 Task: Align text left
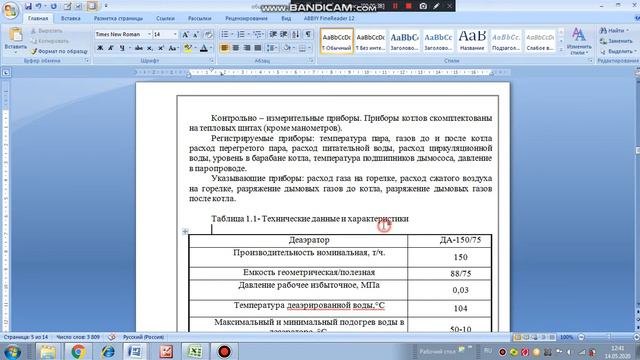[x=225, y=48]
